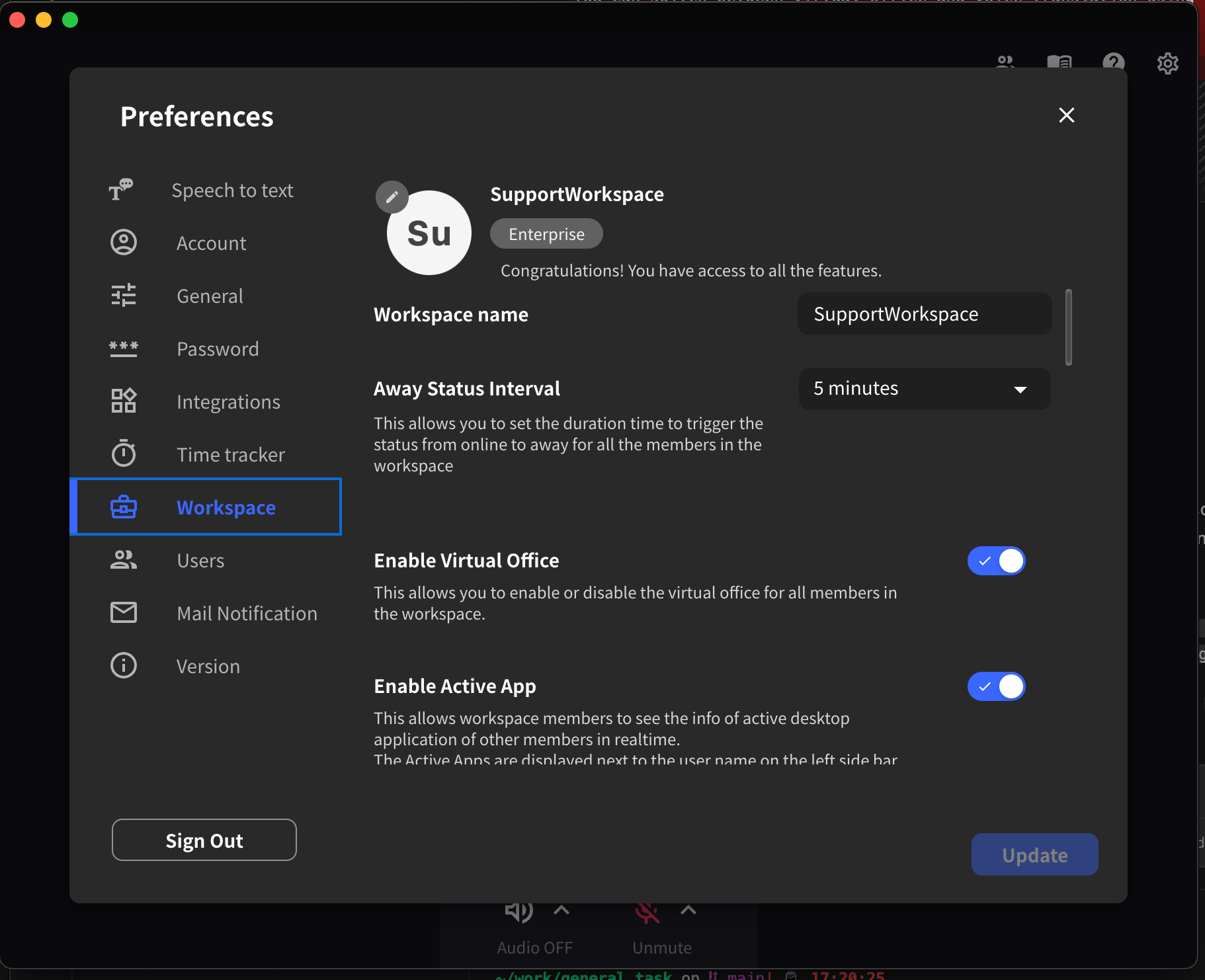Click the Password section key icon

point(124,348)
